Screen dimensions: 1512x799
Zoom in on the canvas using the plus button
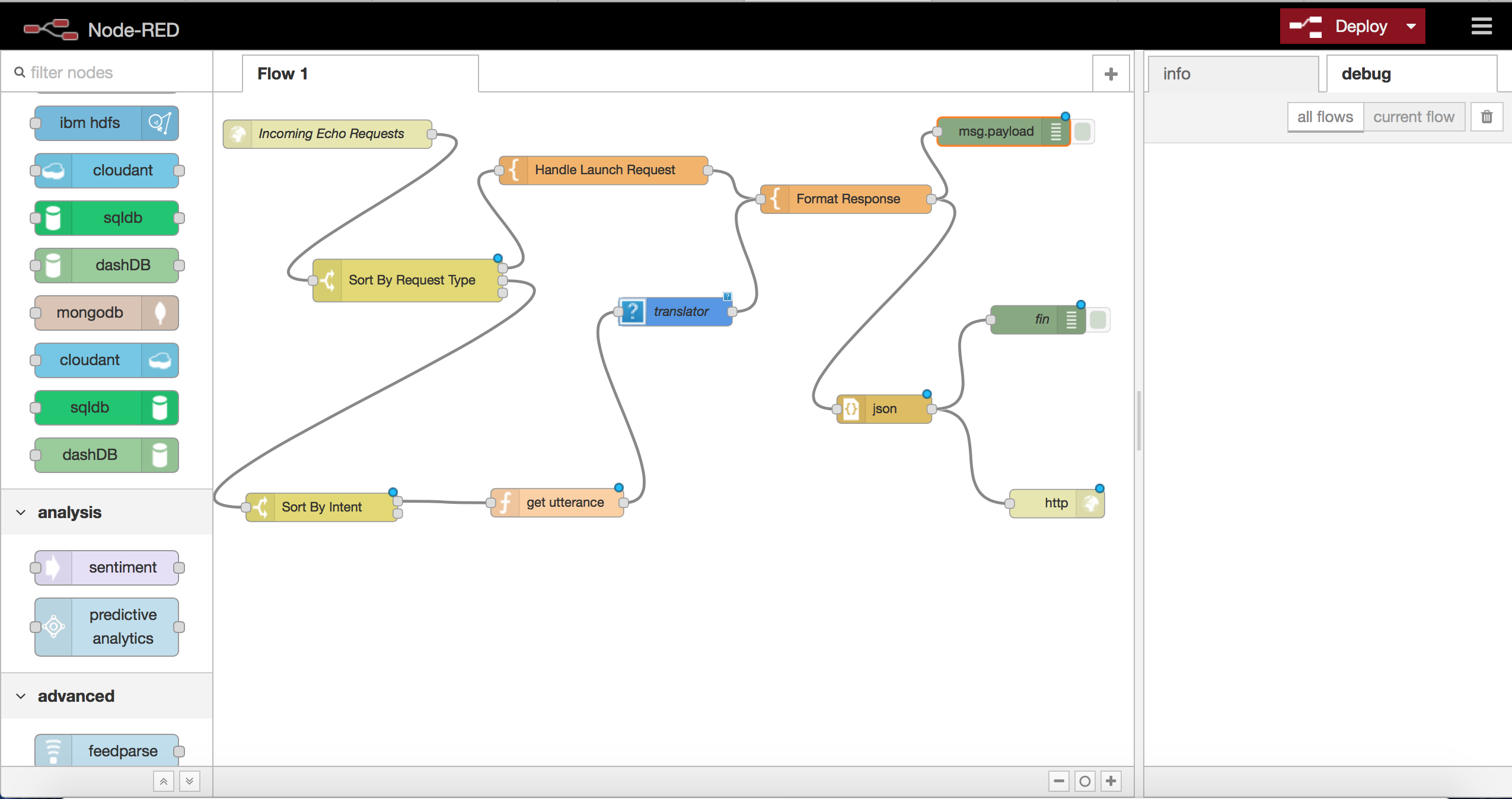(x=1111, y=781)
